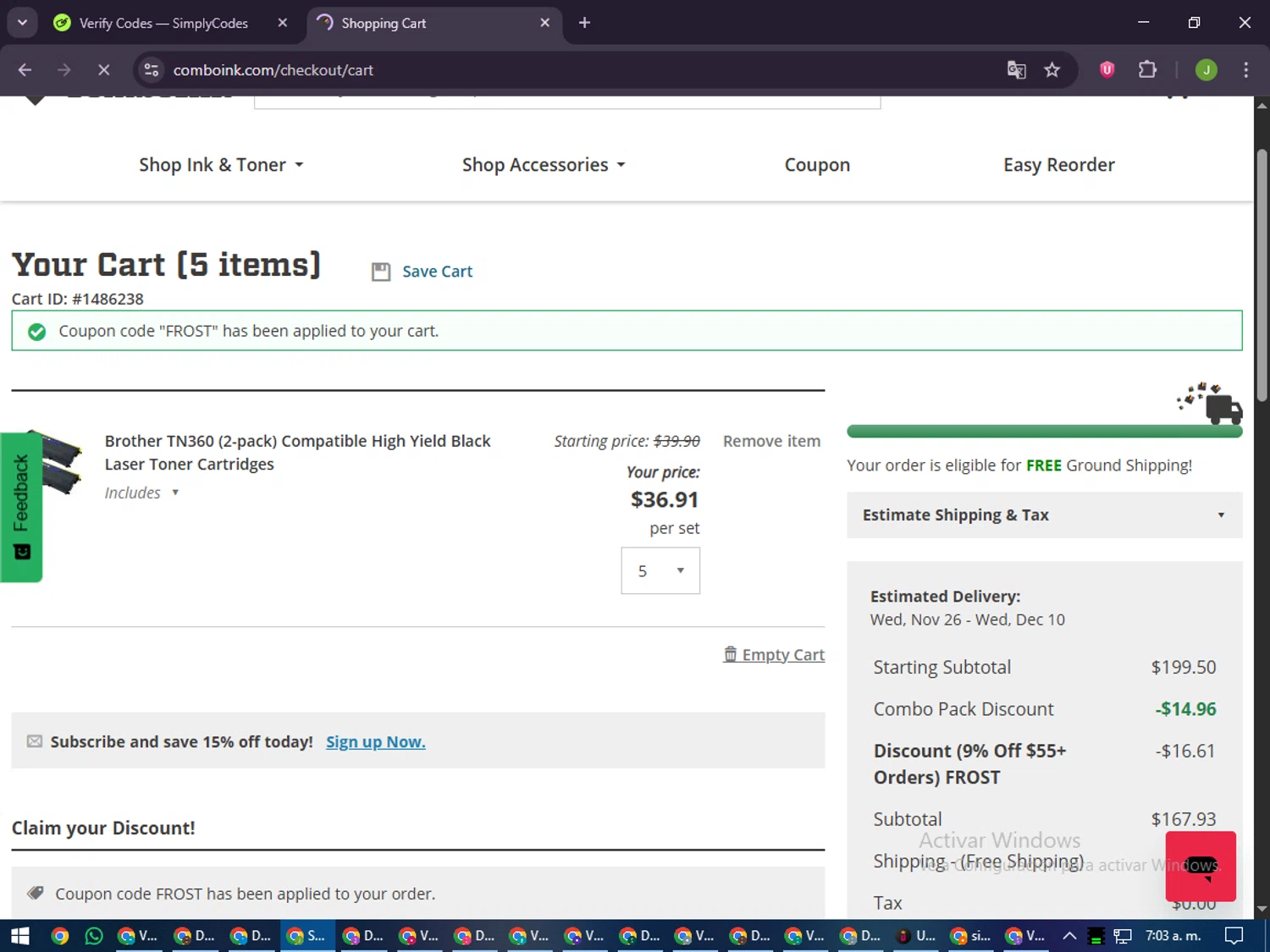1270x952 pixels.
Task: Open the Coupon menu item
Action: 817,165
